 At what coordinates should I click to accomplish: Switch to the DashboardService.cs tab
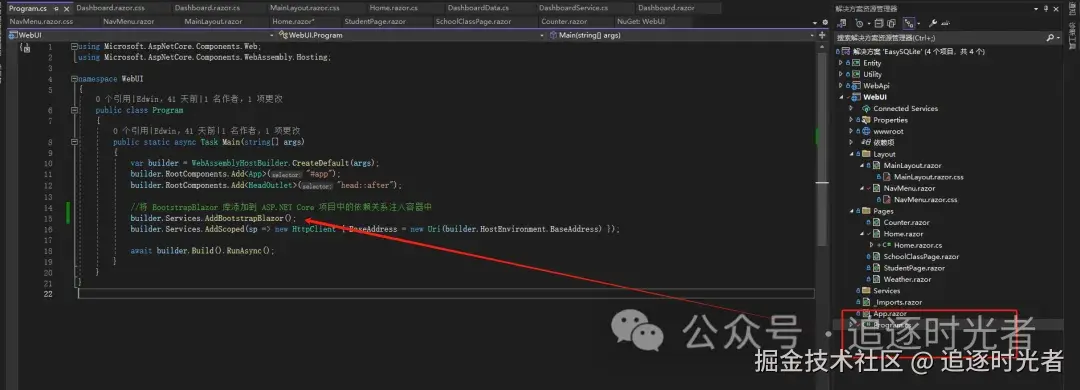(x=573, y=8)
